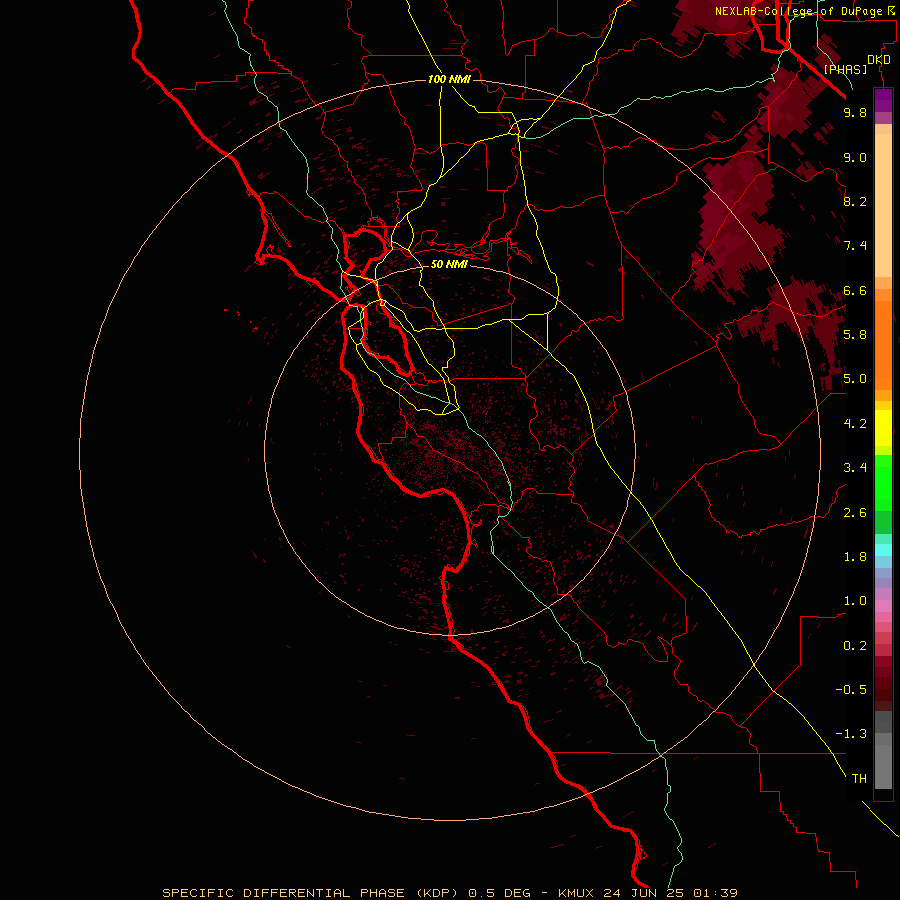The width and height of the screenshot is (900, 900).
Task: Click the 9.8 value on the scale
Action: (x=855, y=112)
